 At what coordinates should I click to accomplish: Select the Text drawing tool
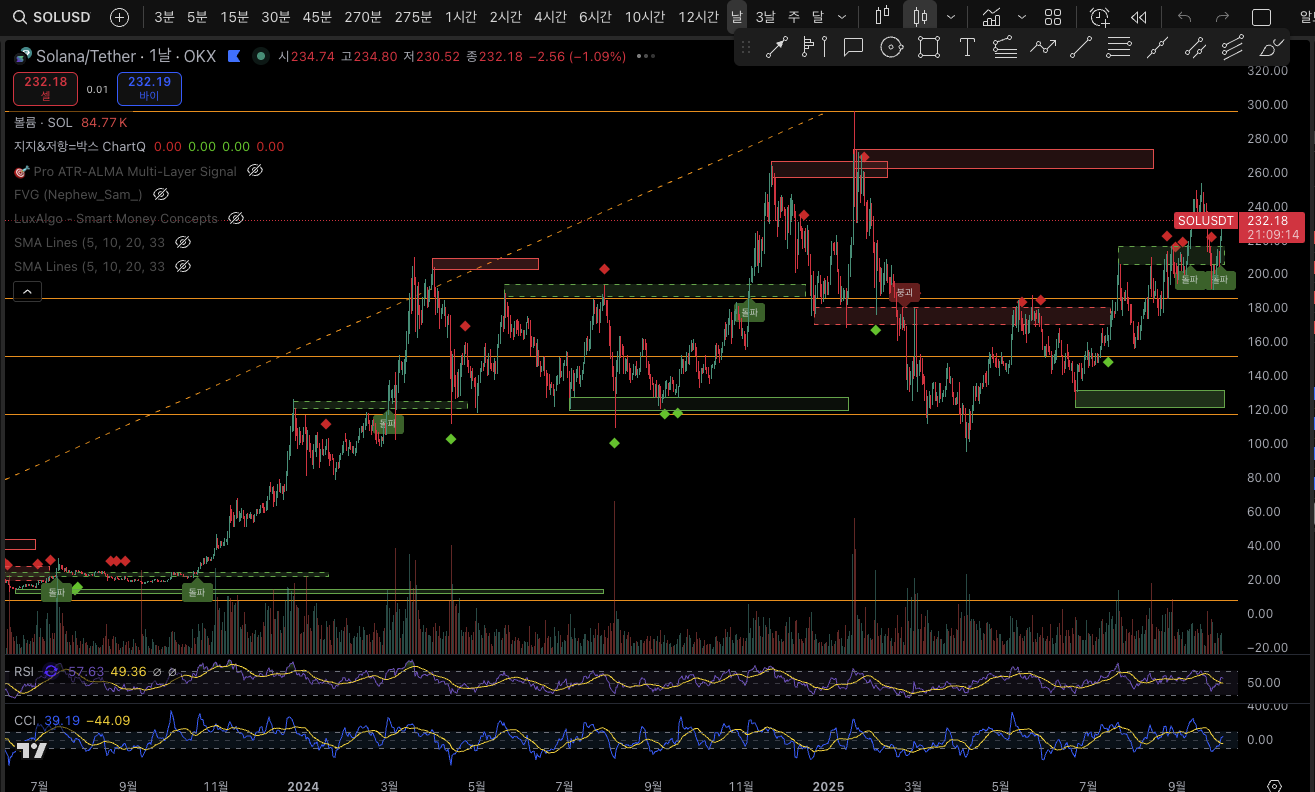click(x=967, y=47)
